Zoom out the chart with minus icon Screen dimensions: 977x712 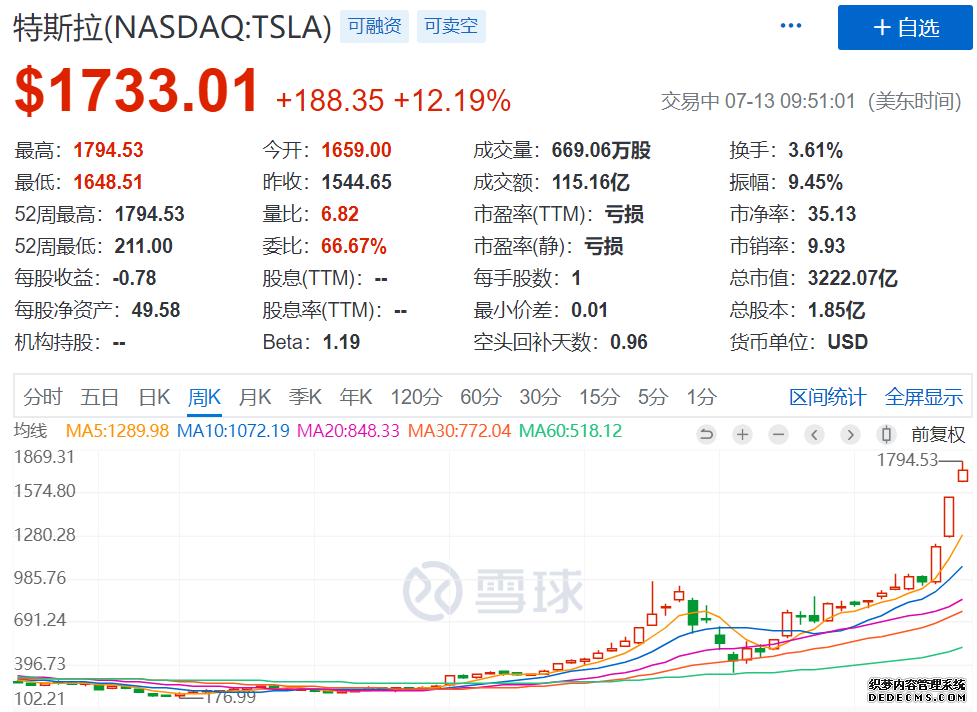click(x=778, y=434)
